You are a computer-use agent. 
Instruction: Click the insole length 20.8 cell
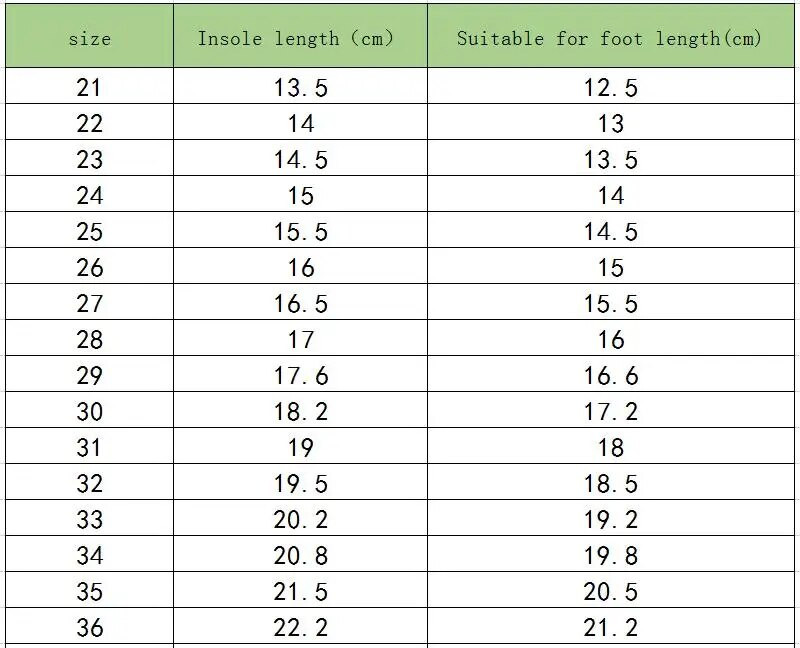click(x=300, y=556)
